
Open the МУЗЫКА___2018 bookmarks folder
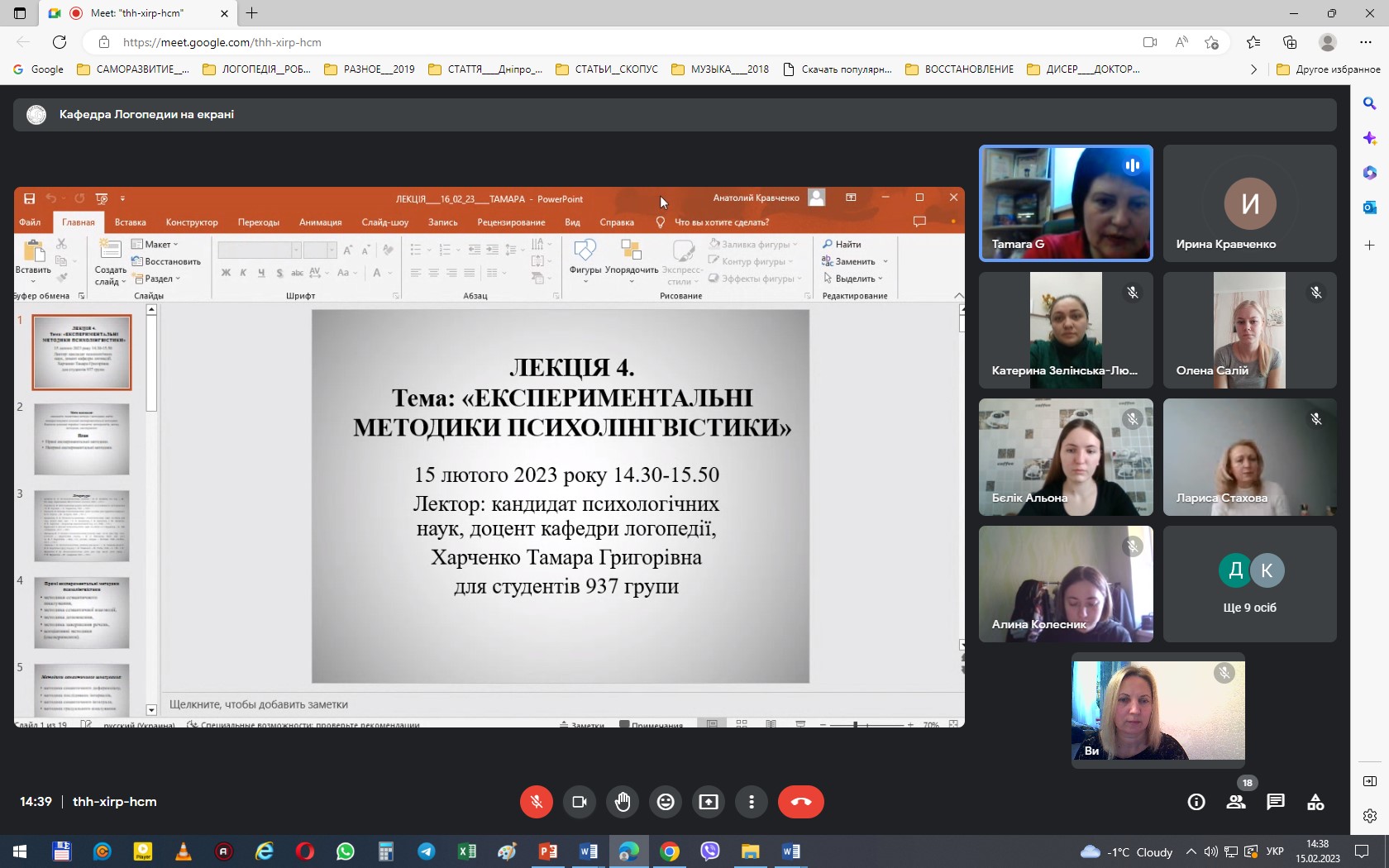720,69
